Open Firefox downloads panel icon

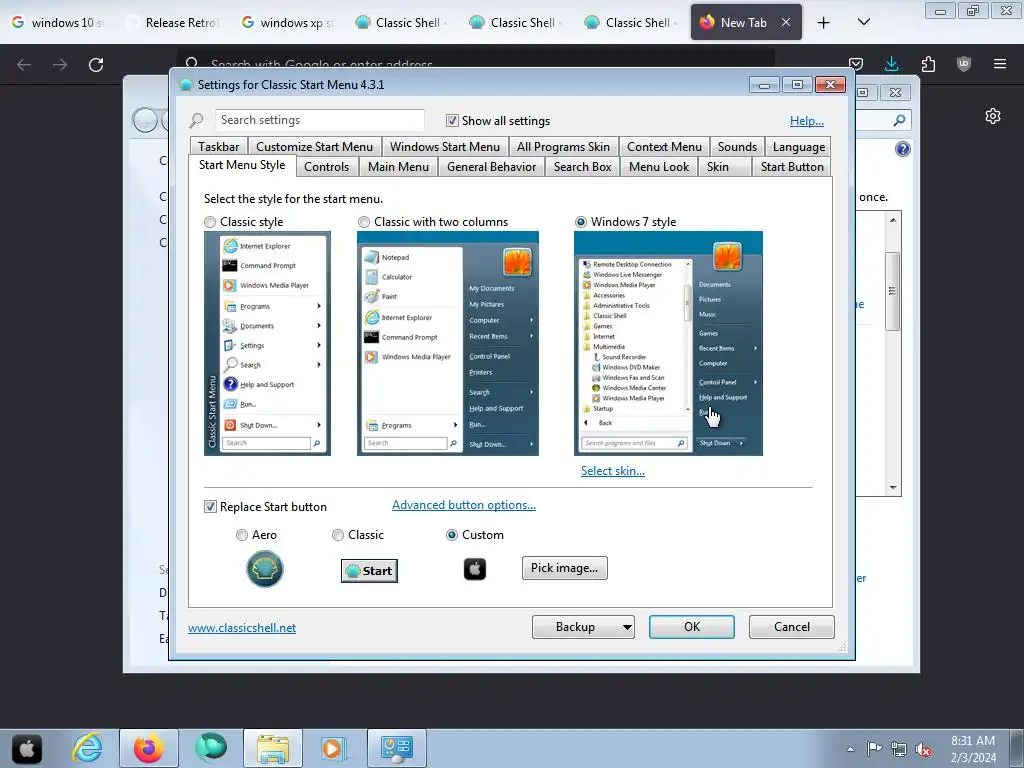tap(891, 64)
